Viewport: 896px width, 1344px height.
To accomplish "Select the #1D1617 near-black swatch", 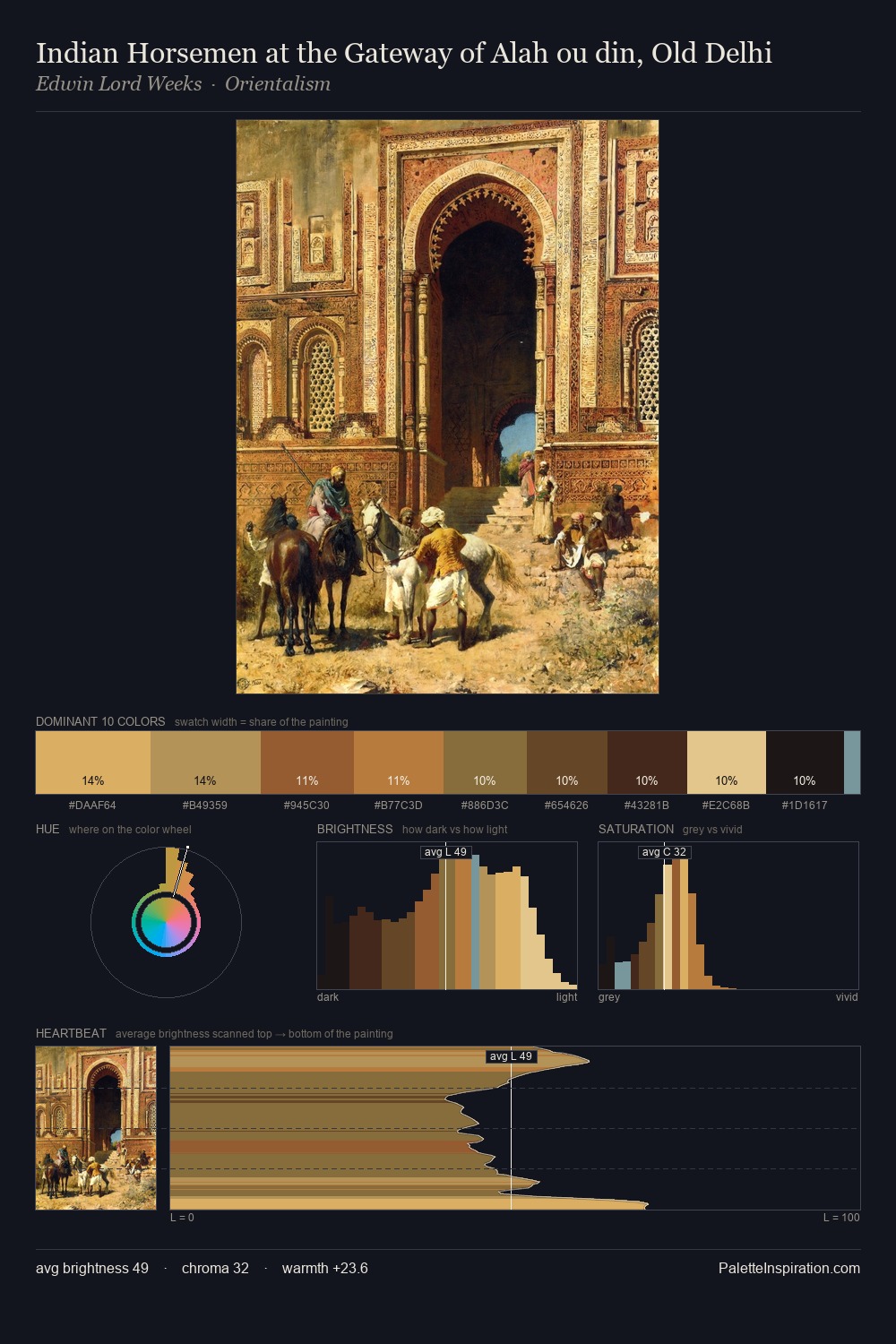I will [x=805, y=762].
